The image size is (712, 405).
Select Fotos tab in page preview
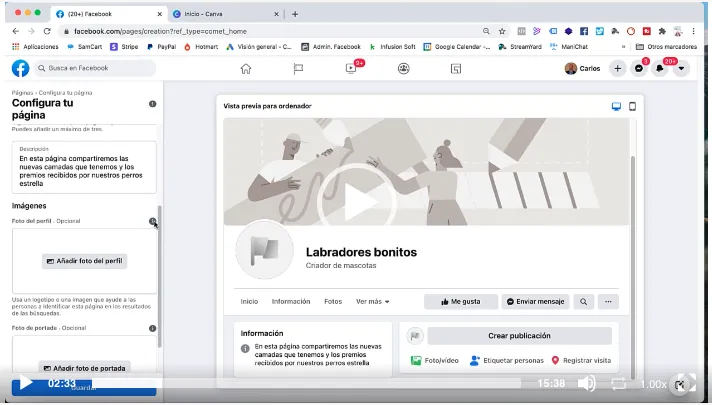pyautogui.click(x=333, y=301)
